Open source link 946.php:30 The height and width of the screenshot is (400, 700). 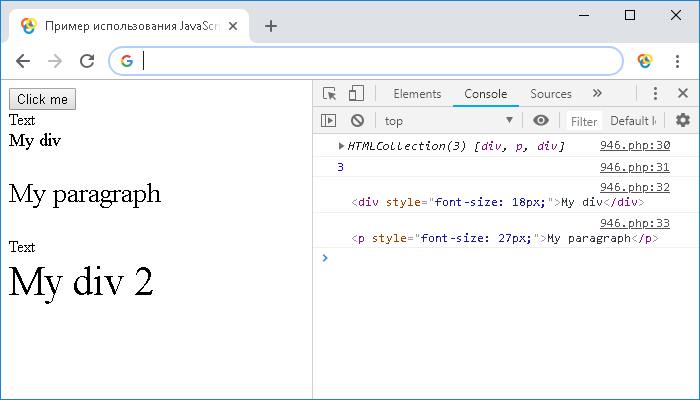pyautogui.click(x=634, y=146)
